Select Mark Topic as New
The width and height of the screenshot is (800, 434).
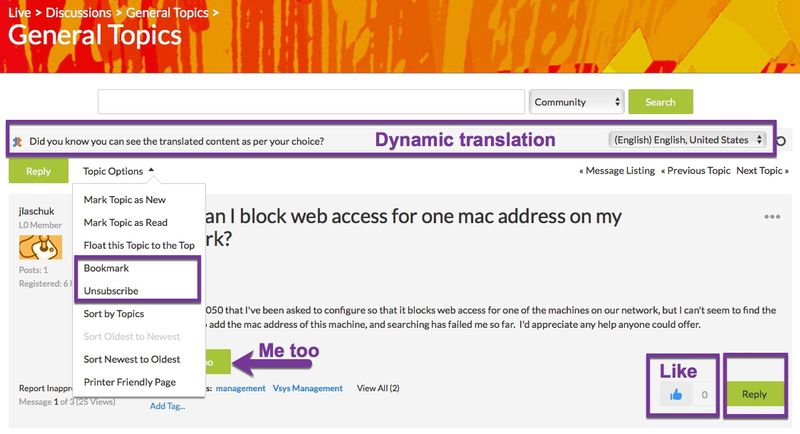click(124, 199)
